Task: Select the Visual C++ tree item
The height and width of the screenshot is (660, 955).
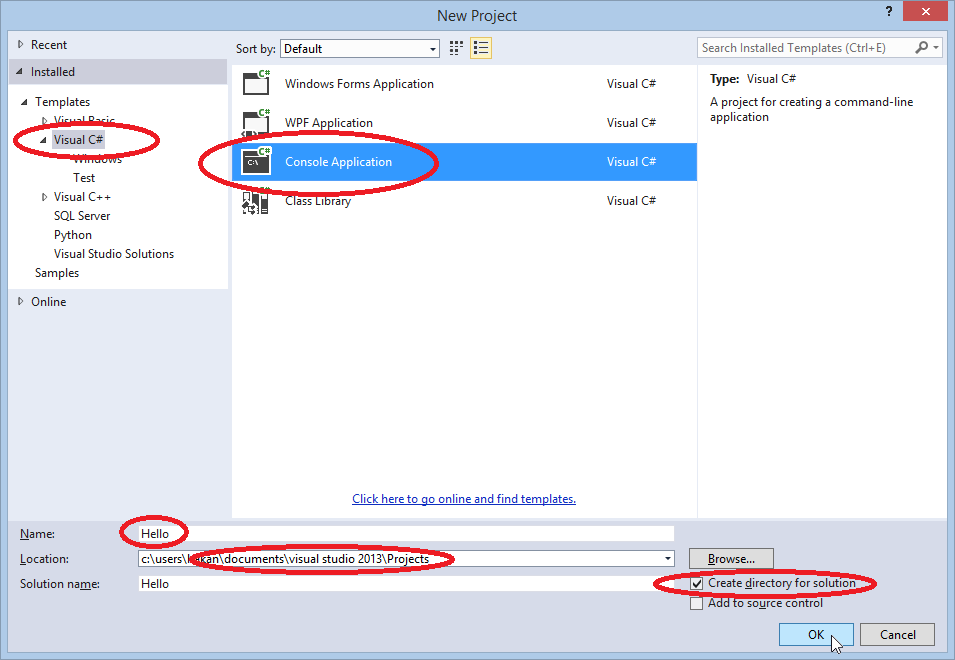Action: (x=82, y=197)
